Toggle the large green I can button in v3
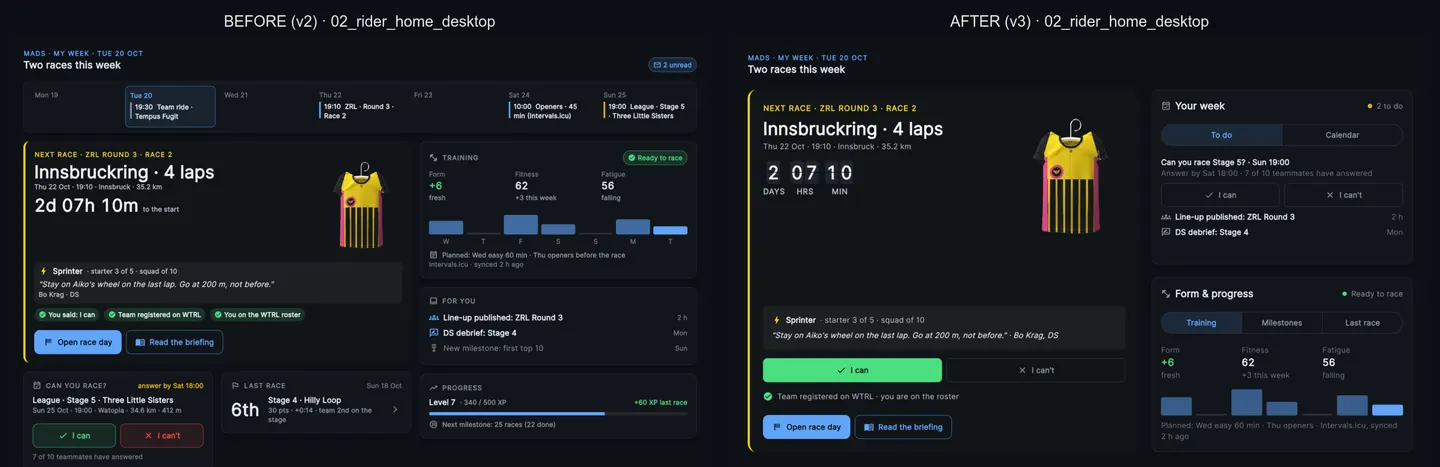Screen dimensions: 1440x467 pyautogui.click(x=852, y=370)
